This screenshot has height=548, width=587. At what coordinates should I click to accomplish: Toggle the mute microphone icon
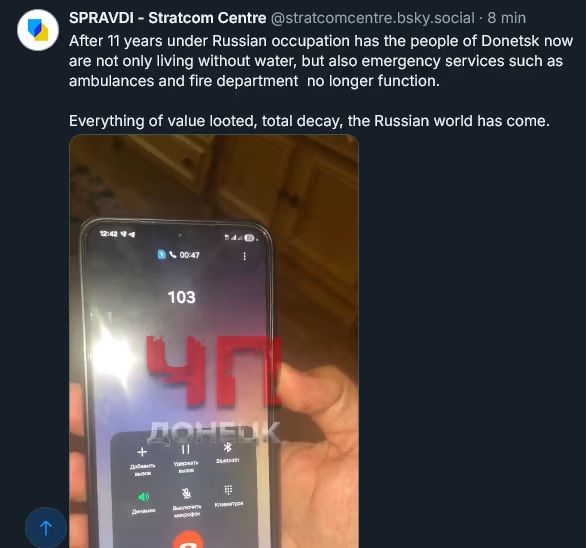186,494
